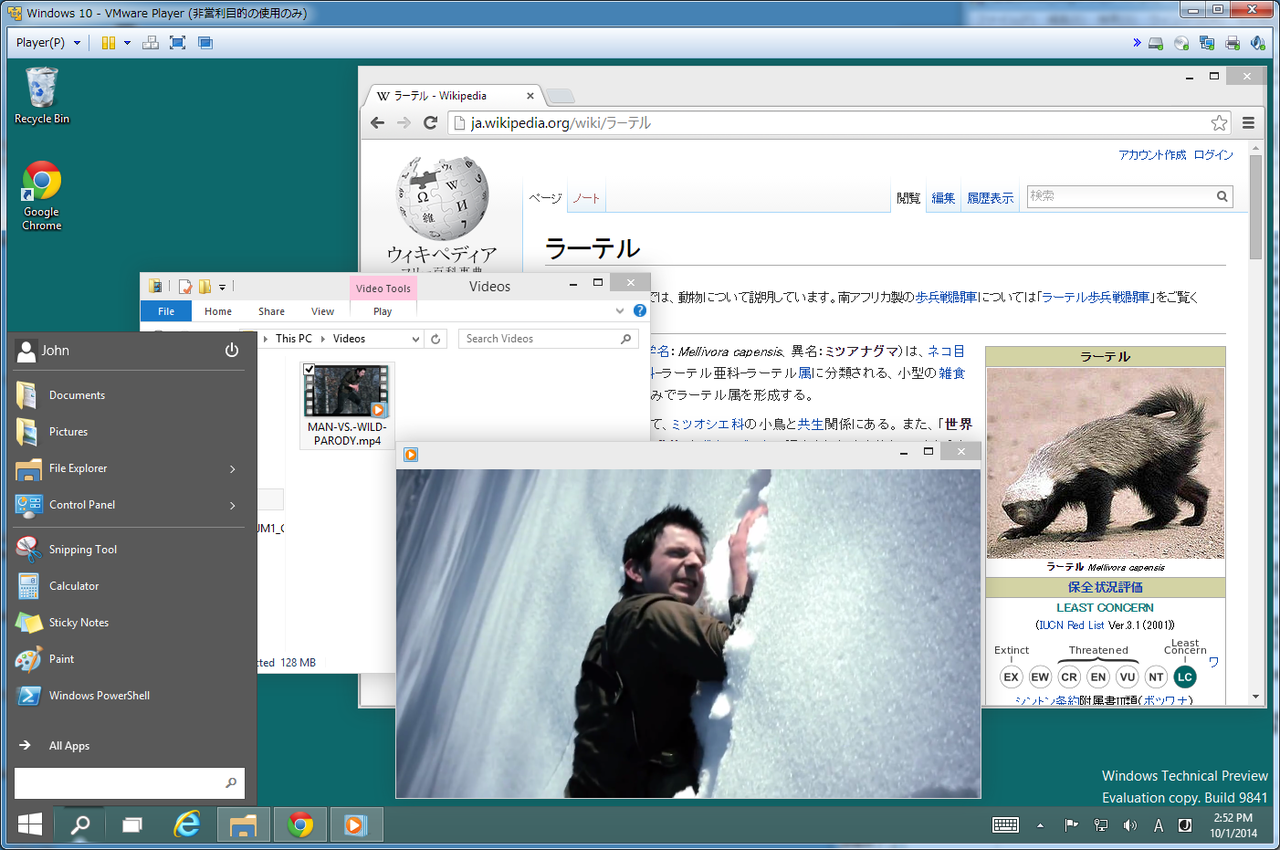The image size is (1280, 850).
Task: Open Internet Explorer from taskbar
Action: [187, 825]
